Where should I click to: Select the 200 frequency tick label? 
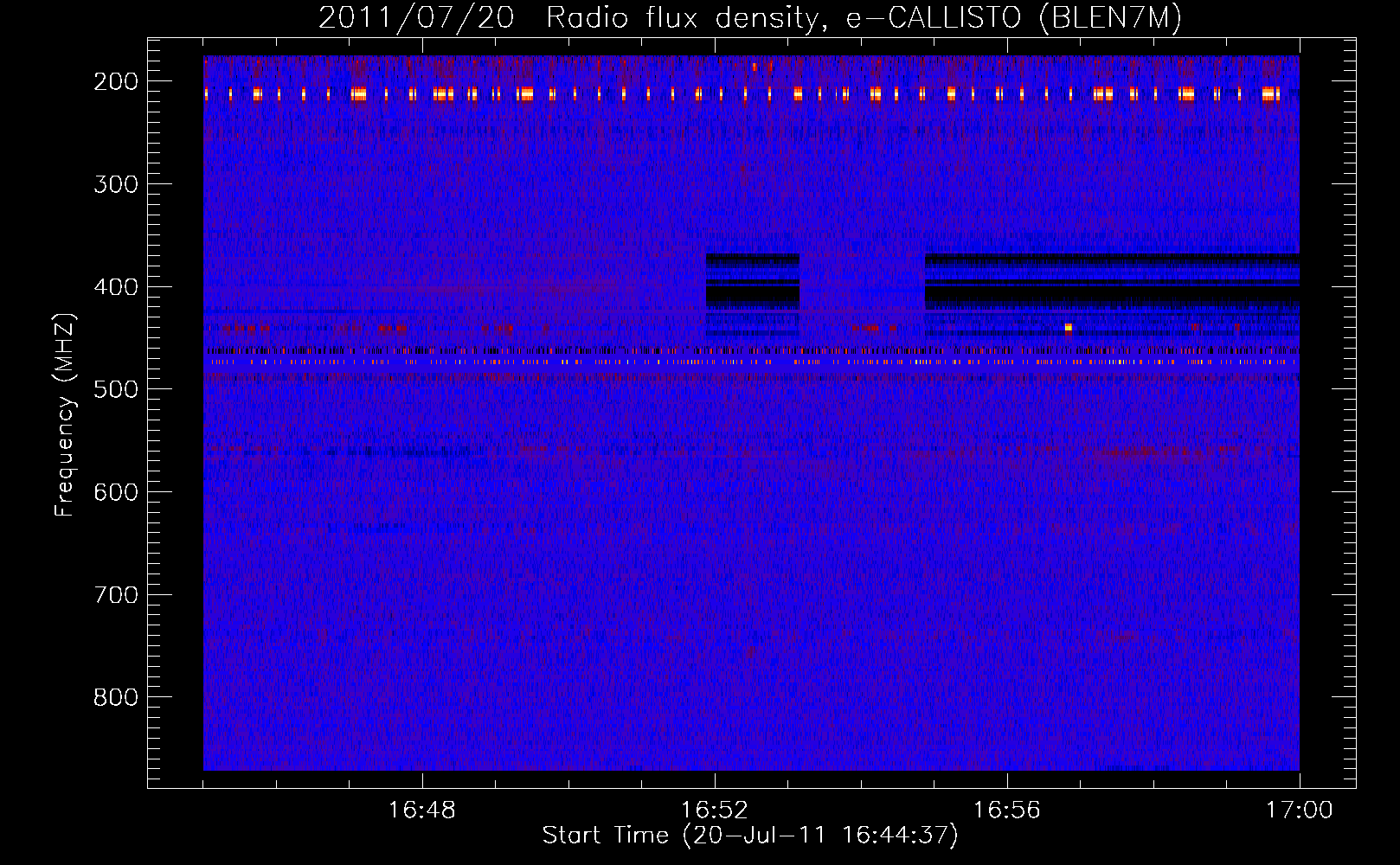(116, 81)
